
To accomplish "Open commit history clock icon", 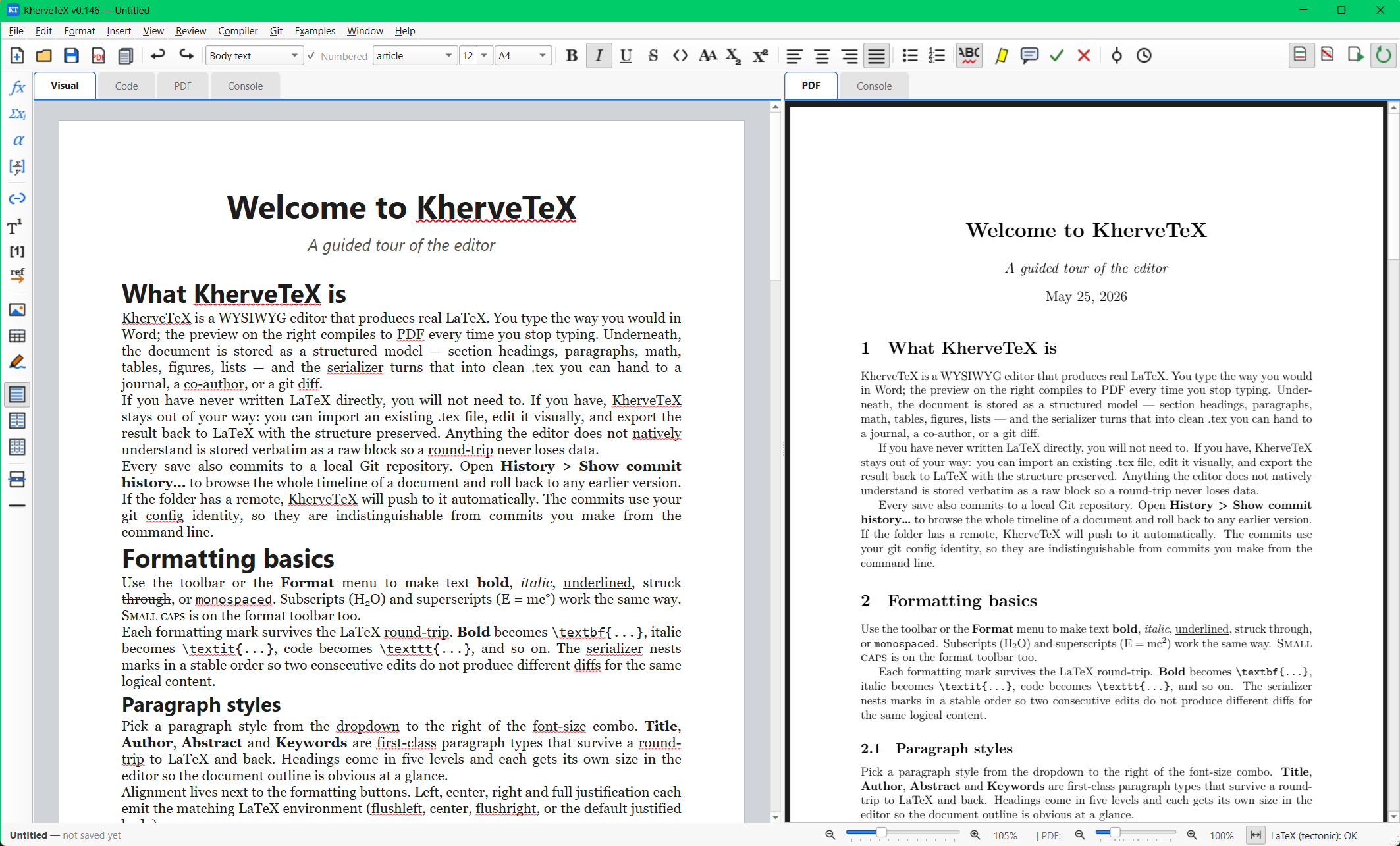I will pos(1144,56).
